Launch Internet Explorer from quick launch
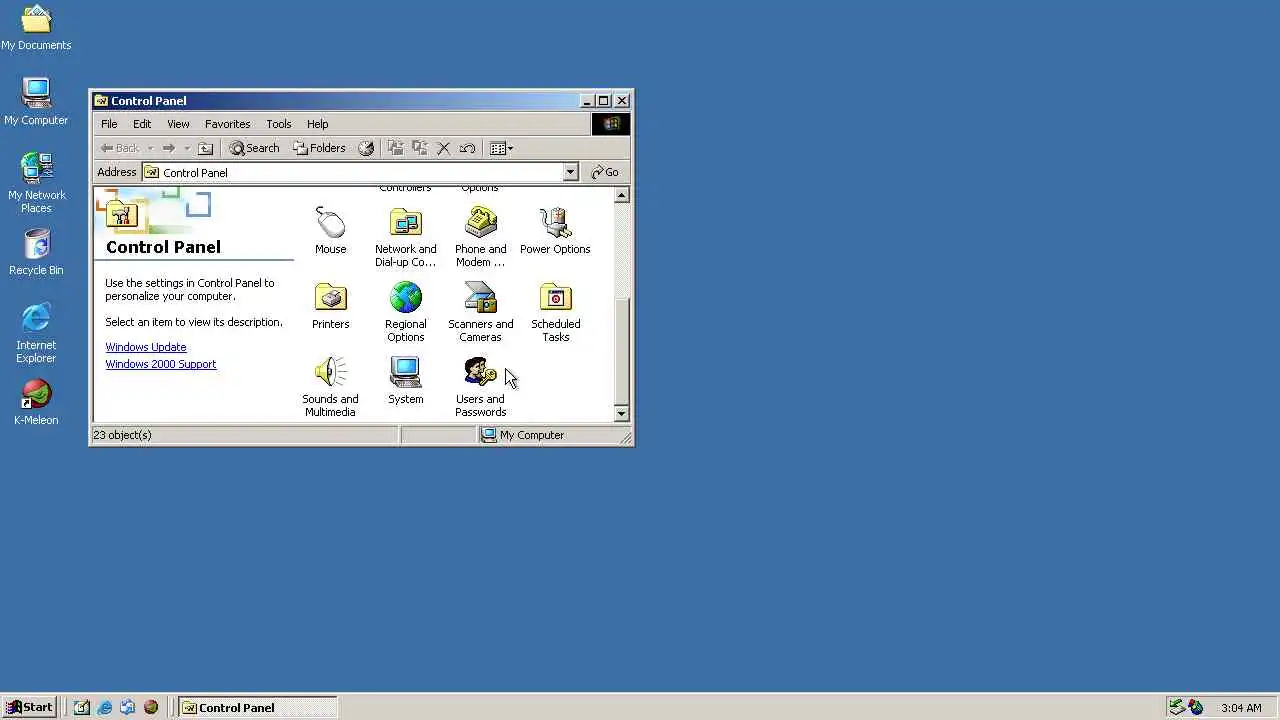1280x720 pixels. [105, 707]
